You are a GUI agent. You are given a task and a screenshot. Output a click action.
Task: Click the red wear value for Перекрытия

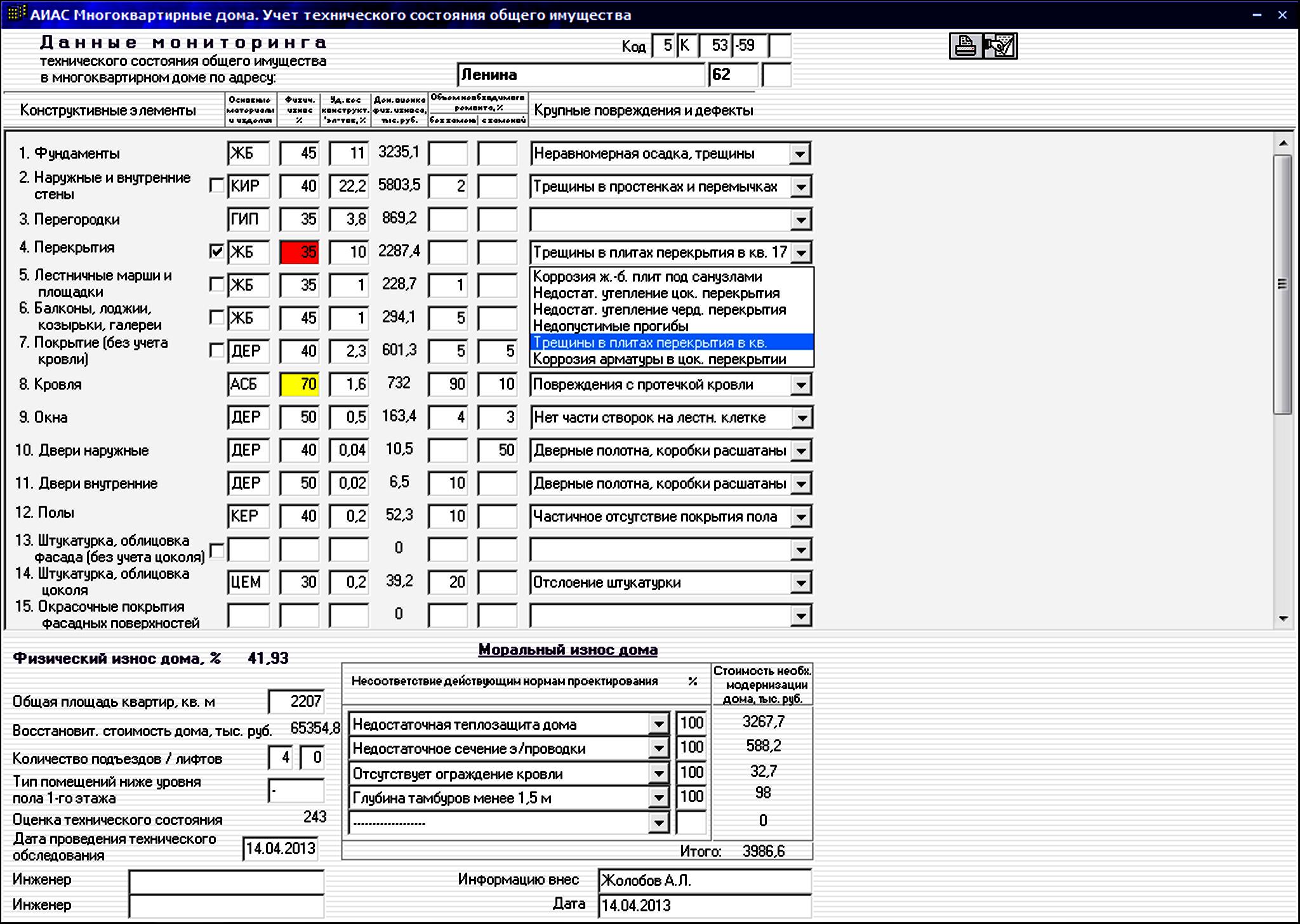(300, 252)
